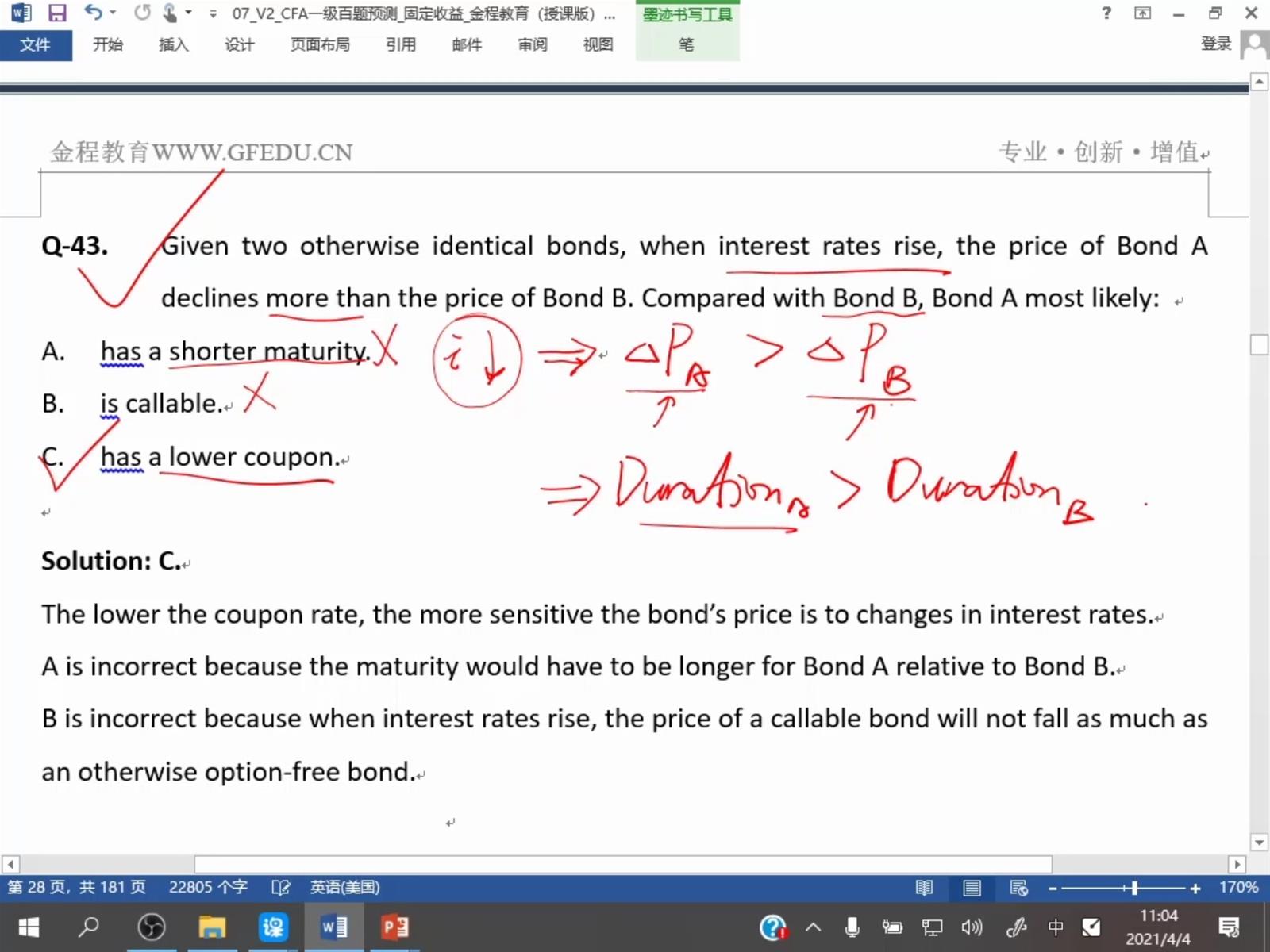Screen dimensions: 1270x952
Task: Toggle touch/mouse mode icon
Action: pyautogui.click(x=170, y=13)
